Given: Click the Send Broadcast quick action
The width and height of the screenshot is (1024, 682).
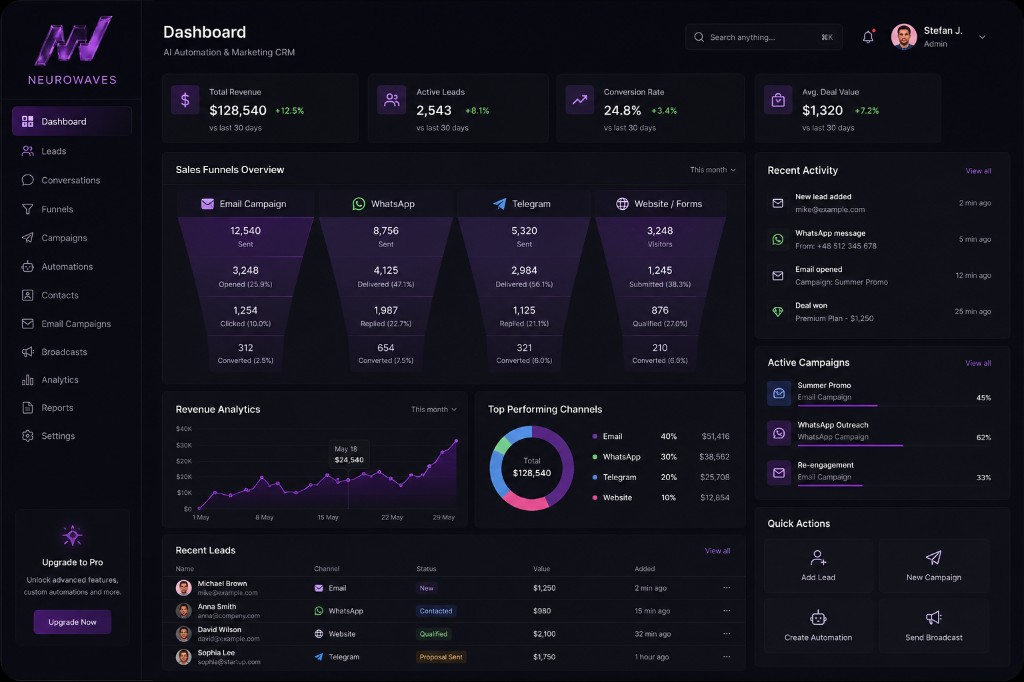Looking at the screenshot, I should [x=934, y=626].
